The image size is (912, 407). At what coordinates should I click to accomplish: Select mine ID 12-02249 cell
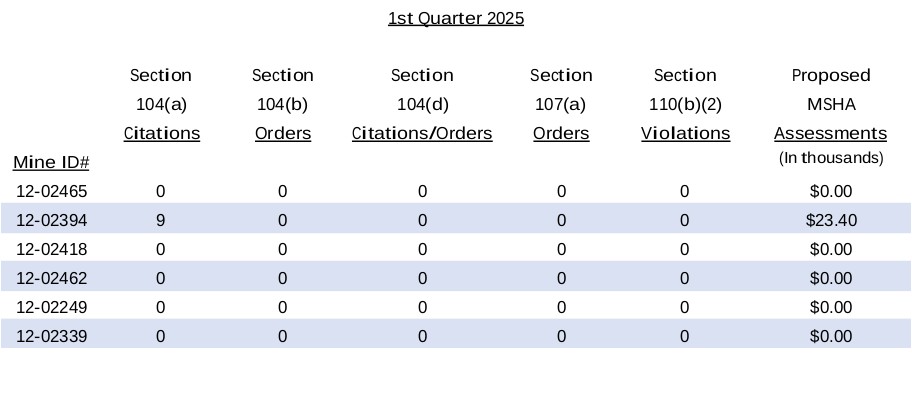(x=52, y=307)
